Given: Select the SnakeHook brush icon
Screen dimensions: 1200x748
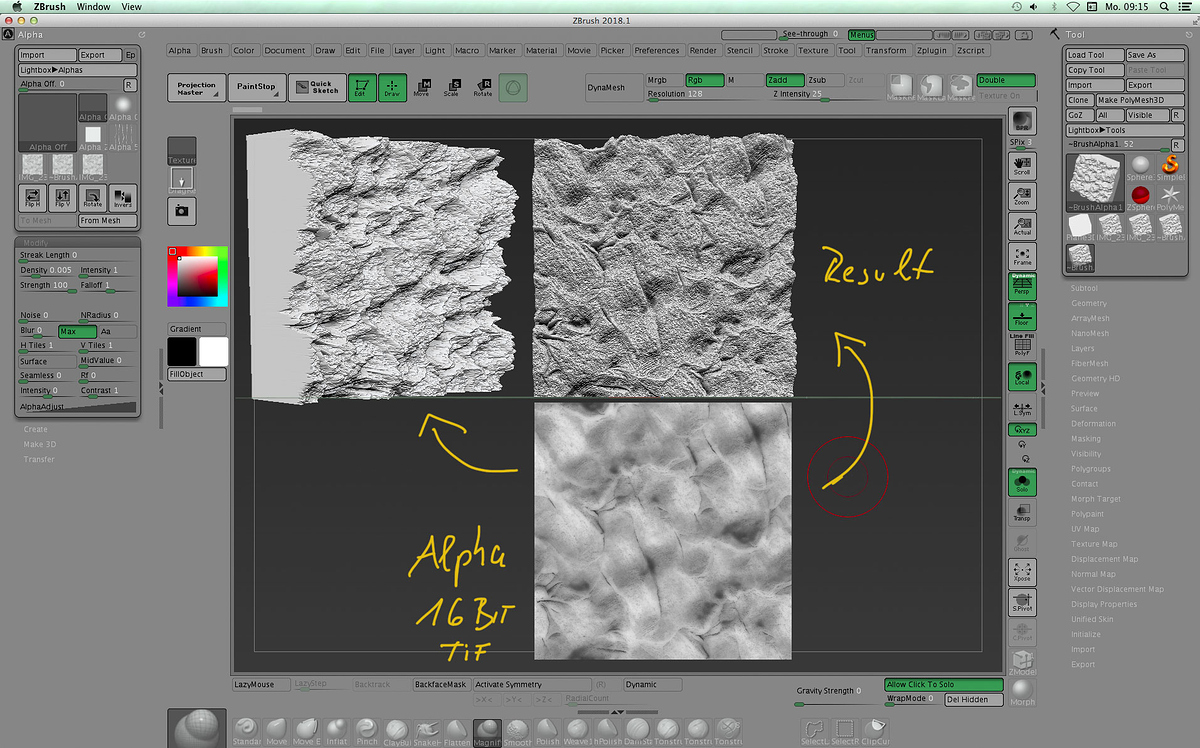Looking at the screenshot, I should pos(427,732).
